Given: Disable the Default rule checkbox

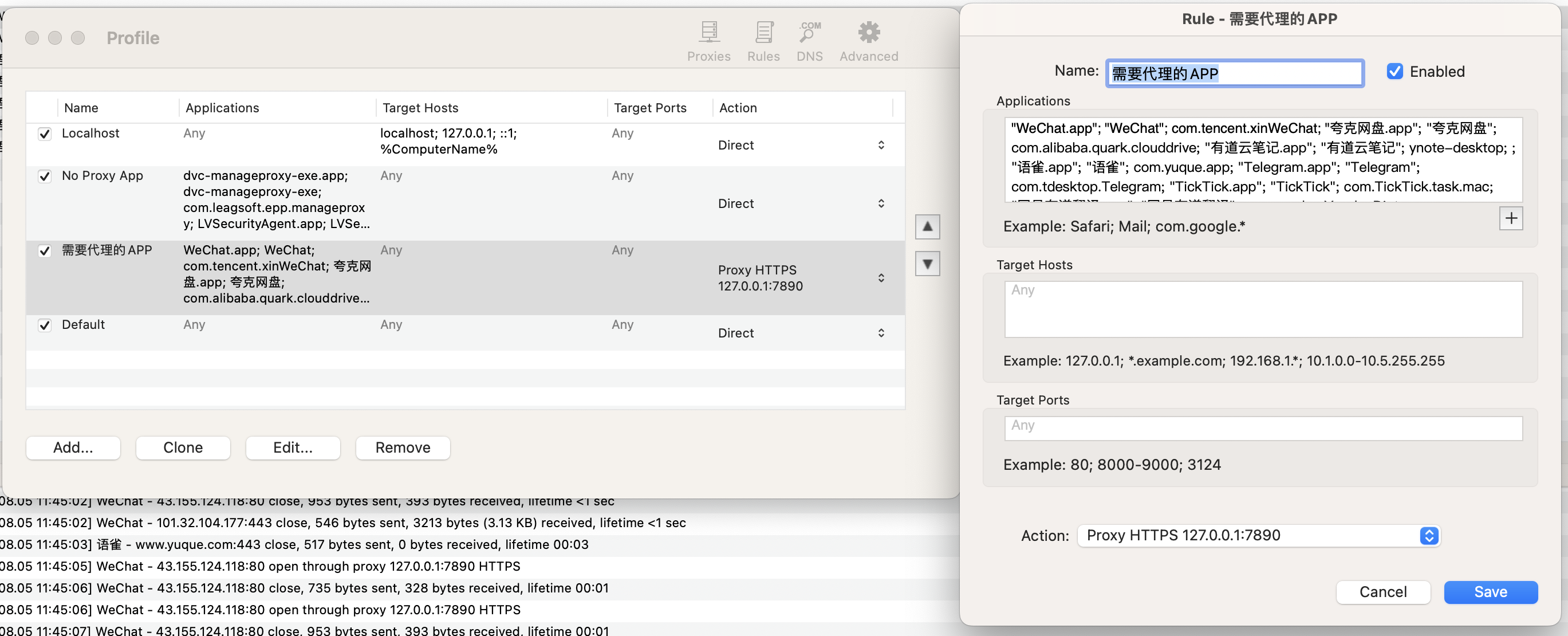Looking at the screenshot, I should tap(45, 325).
